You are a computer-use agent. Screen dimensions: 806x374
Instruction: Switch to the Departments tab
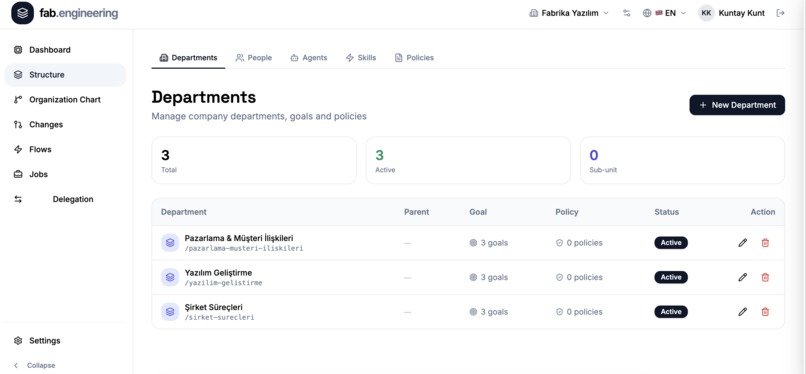188,58
